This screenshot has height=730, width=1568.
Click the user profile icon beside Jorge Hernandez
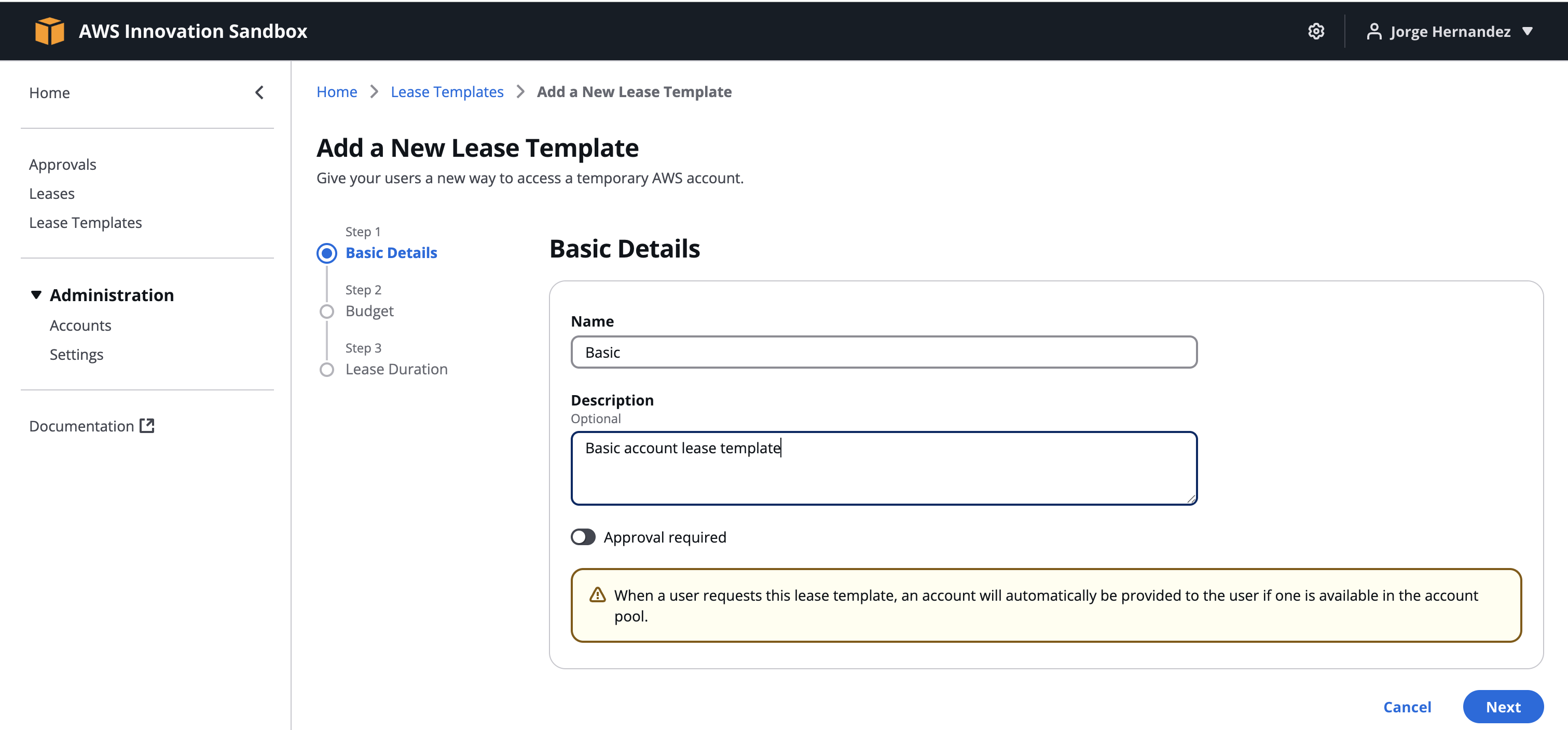point(1374,31)
